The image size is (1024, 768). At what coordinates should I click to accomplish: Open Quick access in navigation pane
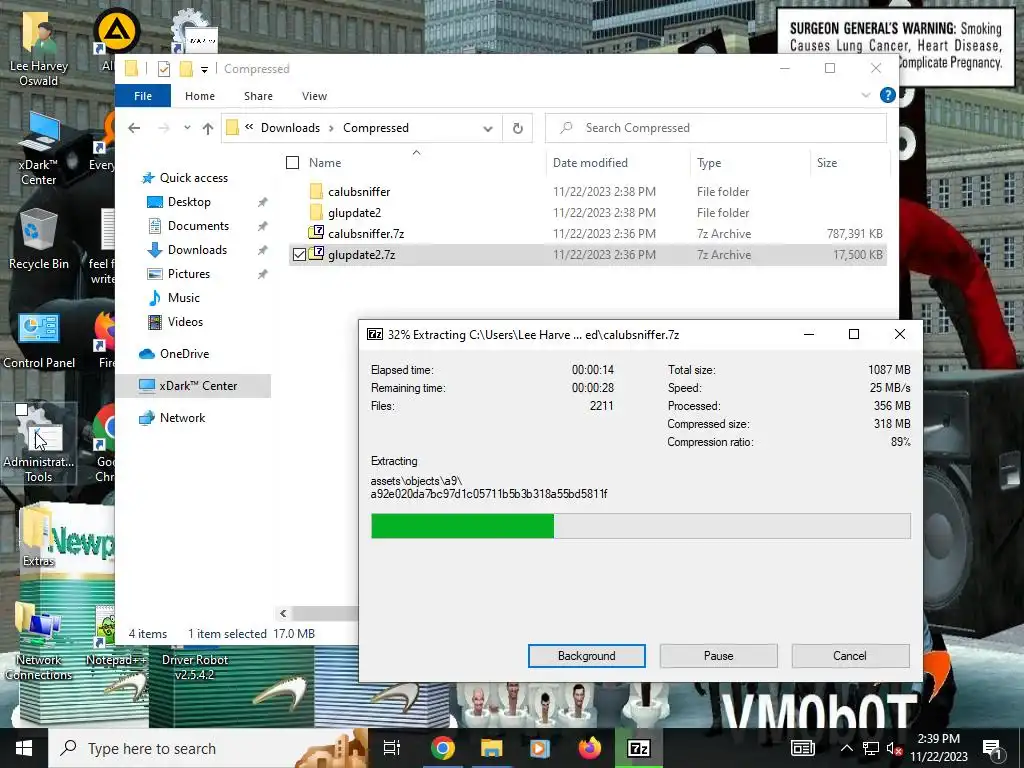193,178
